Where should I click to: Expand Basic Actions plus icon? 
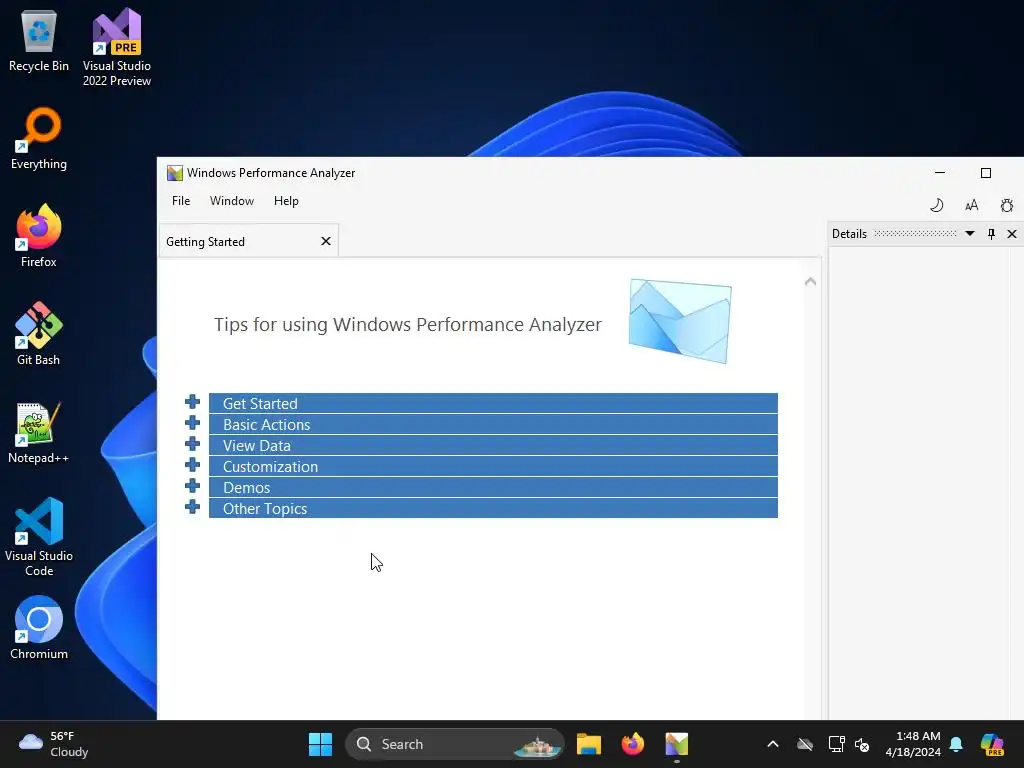click(192, 423)
